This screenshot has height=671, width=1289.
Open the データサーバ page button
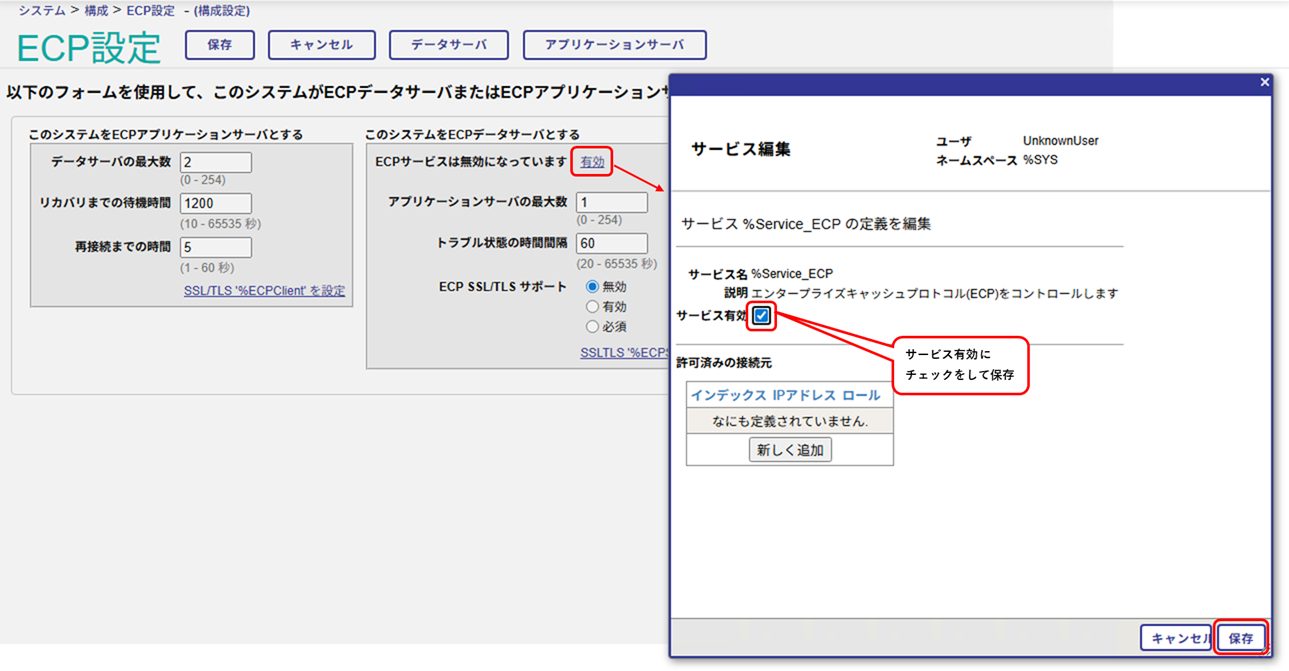[x=449, y=45]
